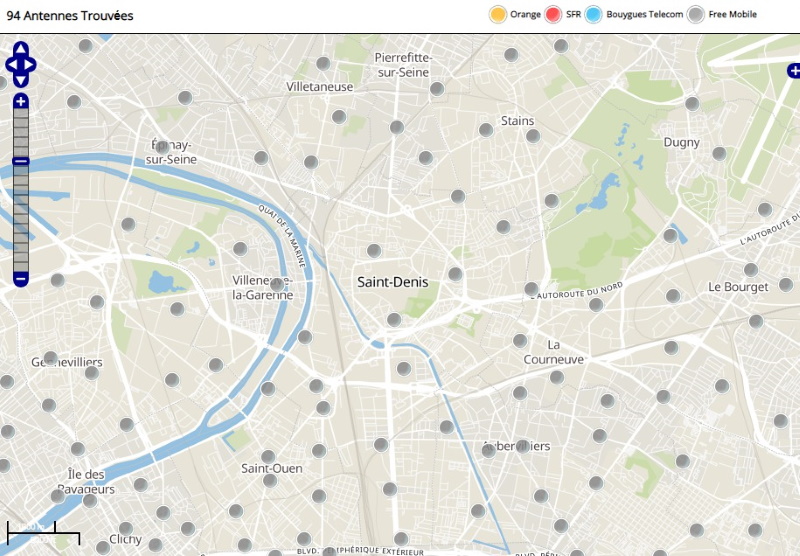The height and width of the screenshot is (556, 800).
Task: Select the antenna marker on the Gennevilliers label
Action: (x=50, y=358)
